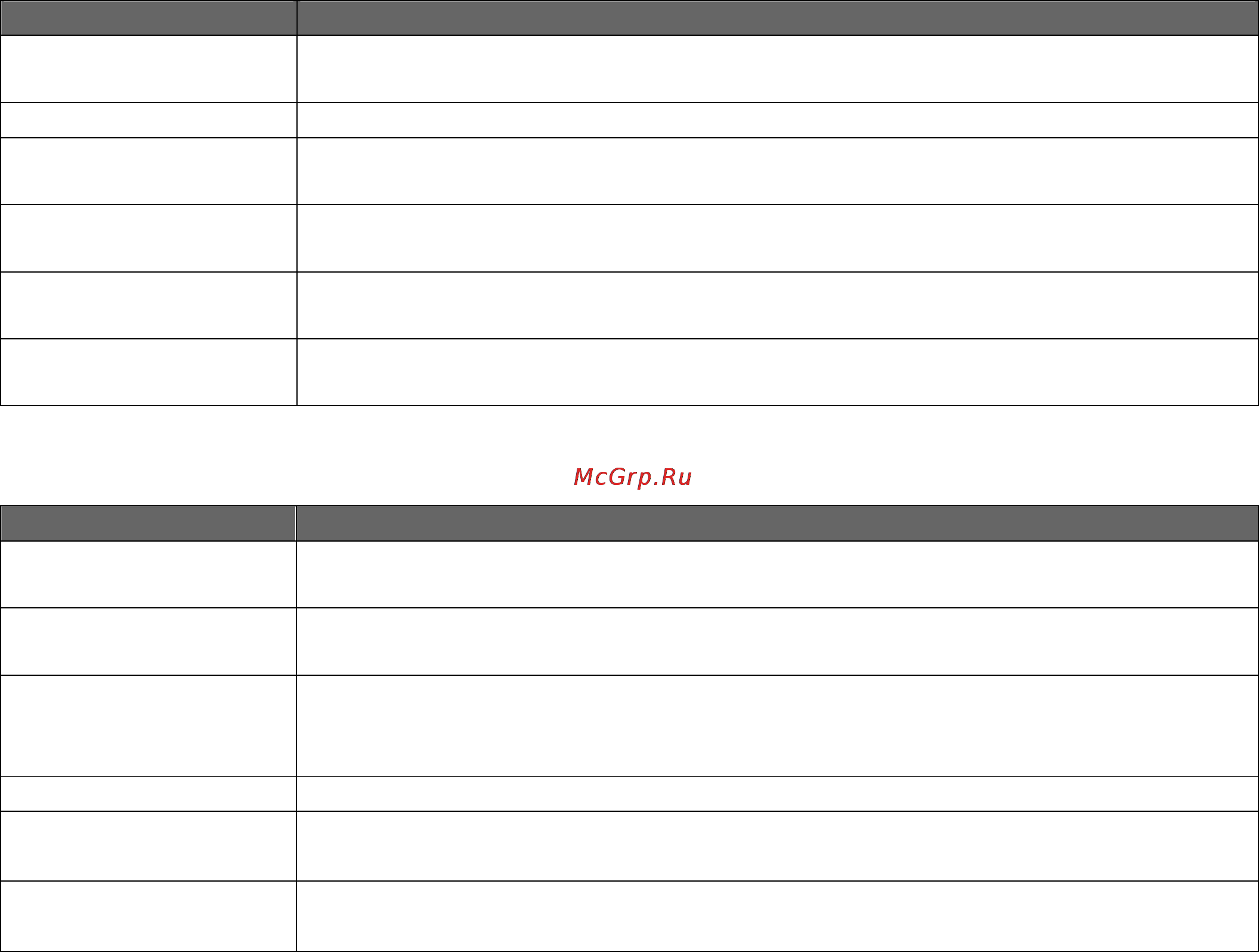Click the red McGrp.Ru watermark link
1259x952 pixels.
632,477
